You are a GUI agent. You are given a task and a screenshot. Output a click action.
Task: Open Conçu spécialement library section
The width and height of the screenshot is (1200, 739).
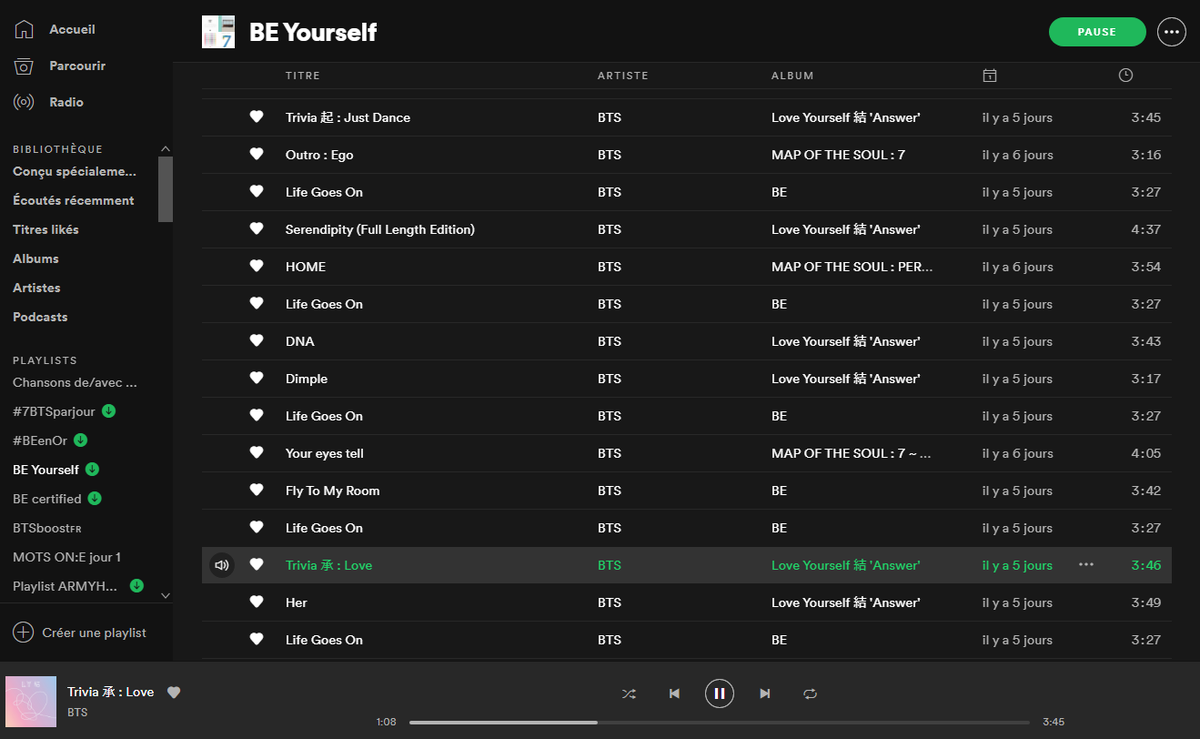coord(75,171)
